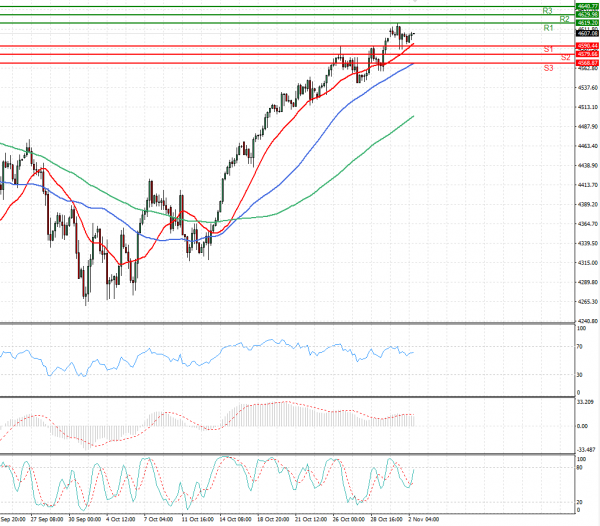Image resolution: width=600 pixels, height=526 pixels.
Task: Click the 21 Oct 12:00 time label
Action: 311,519
